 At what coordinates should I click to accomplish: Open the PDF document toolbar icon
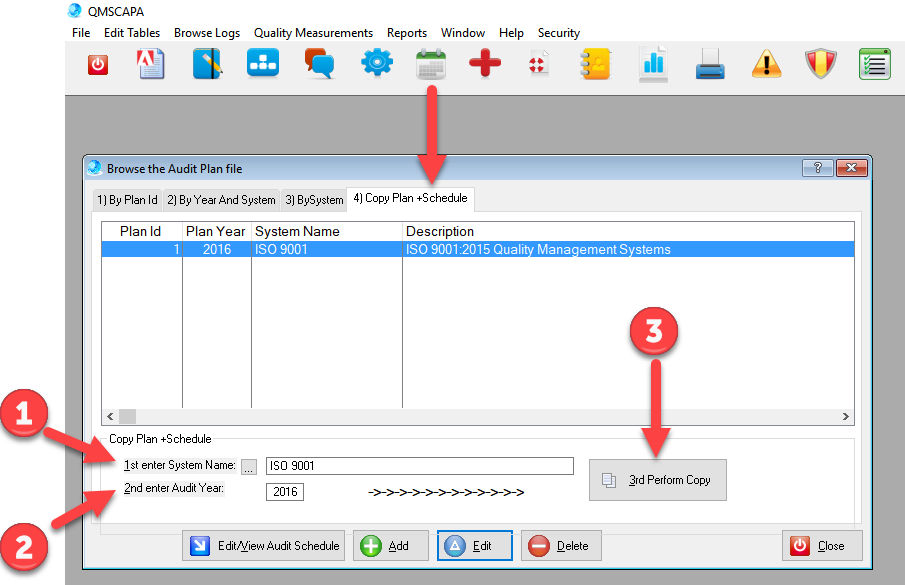[x=150, y=65]
